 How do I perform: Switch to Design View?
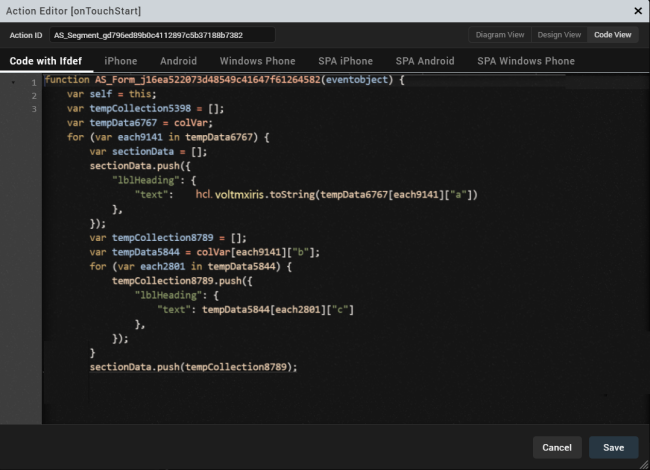pos(558,35)
